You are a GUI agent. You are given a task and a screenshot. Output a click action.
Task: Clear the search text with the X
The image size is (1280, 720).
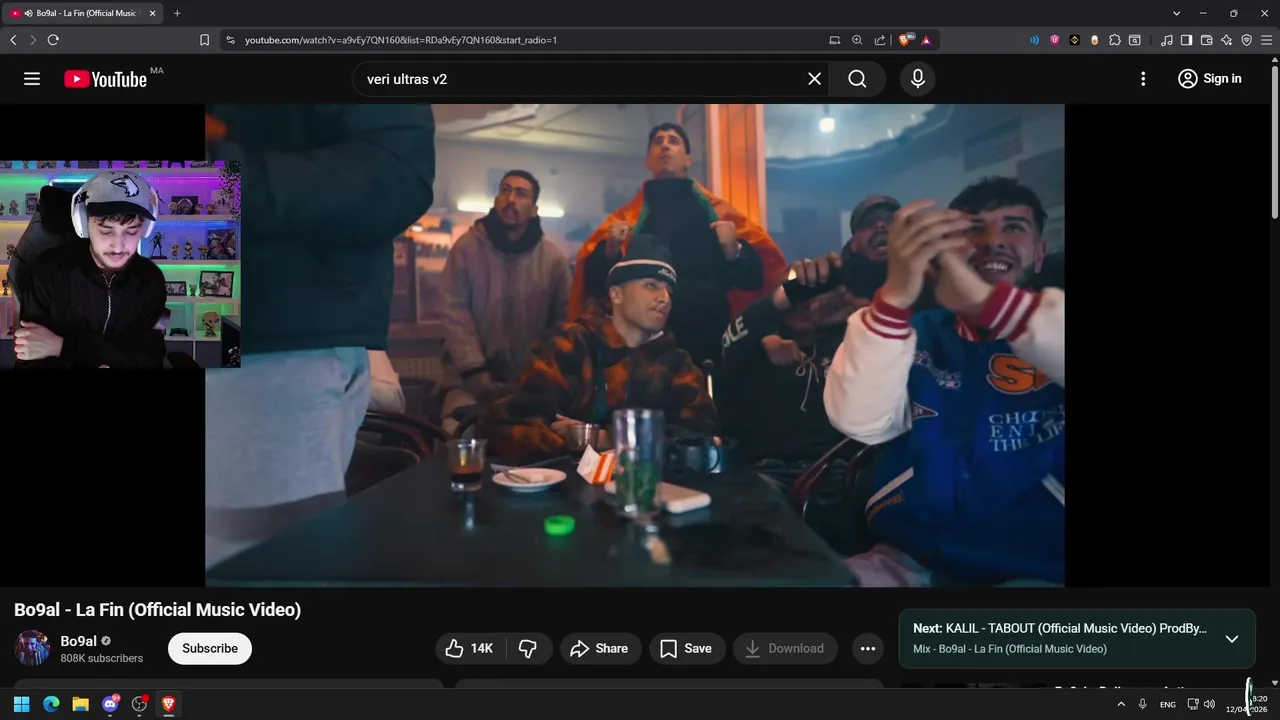pos(814,79)
